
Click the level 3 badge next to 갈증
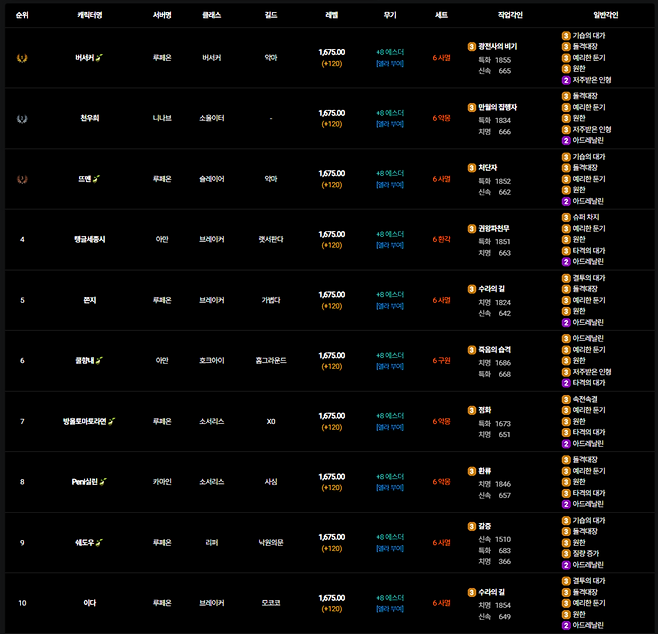472,525
